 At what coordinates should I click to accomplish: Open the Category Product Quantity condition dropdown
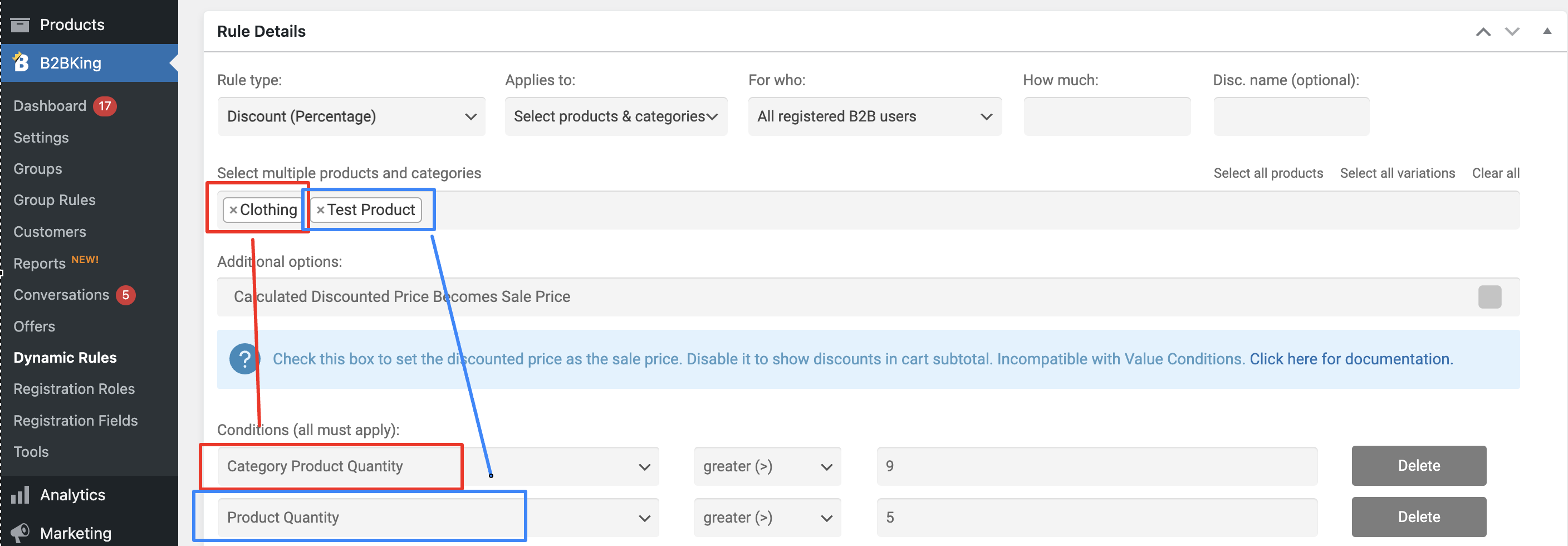438,466
